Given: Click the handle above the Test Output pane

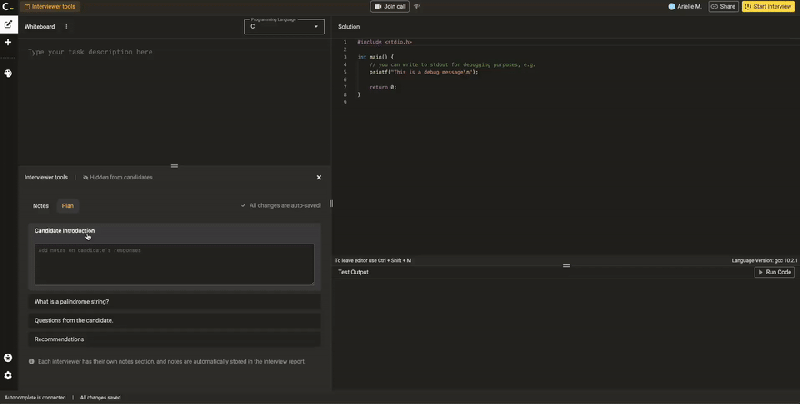Looking at the screenshot, I should point(566,266).
